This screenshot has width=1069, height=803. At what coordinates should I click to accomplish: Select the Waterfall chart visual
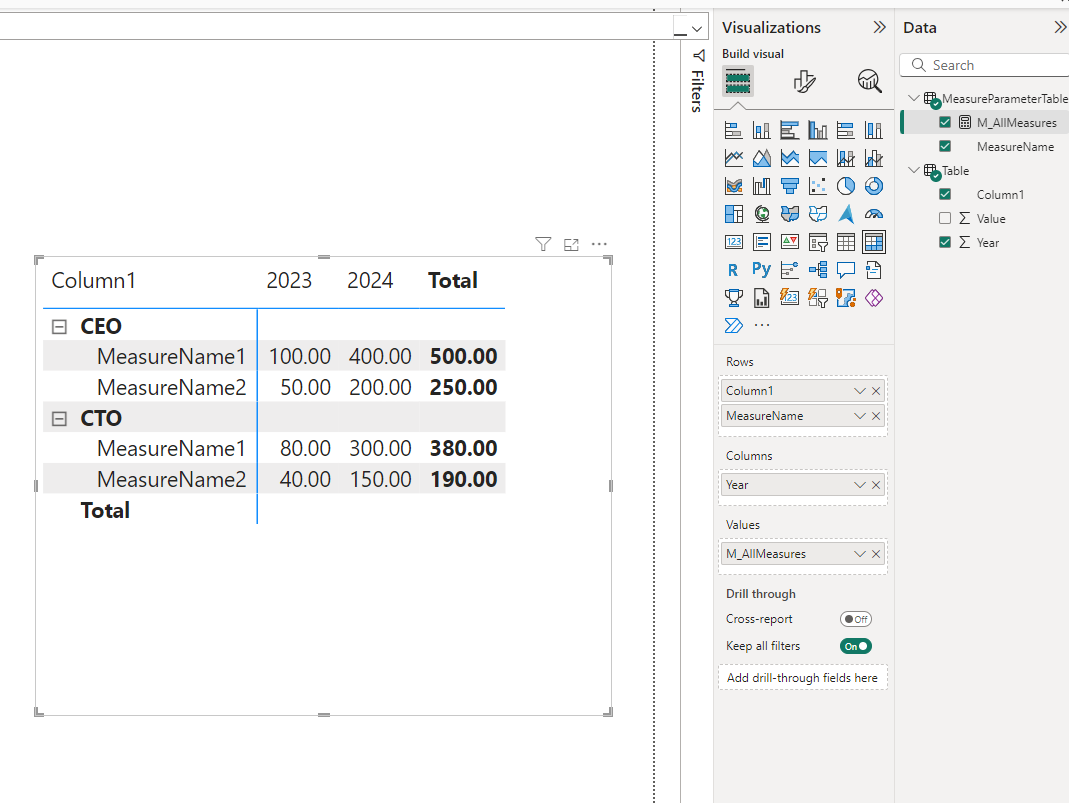[x=762, y=186]
